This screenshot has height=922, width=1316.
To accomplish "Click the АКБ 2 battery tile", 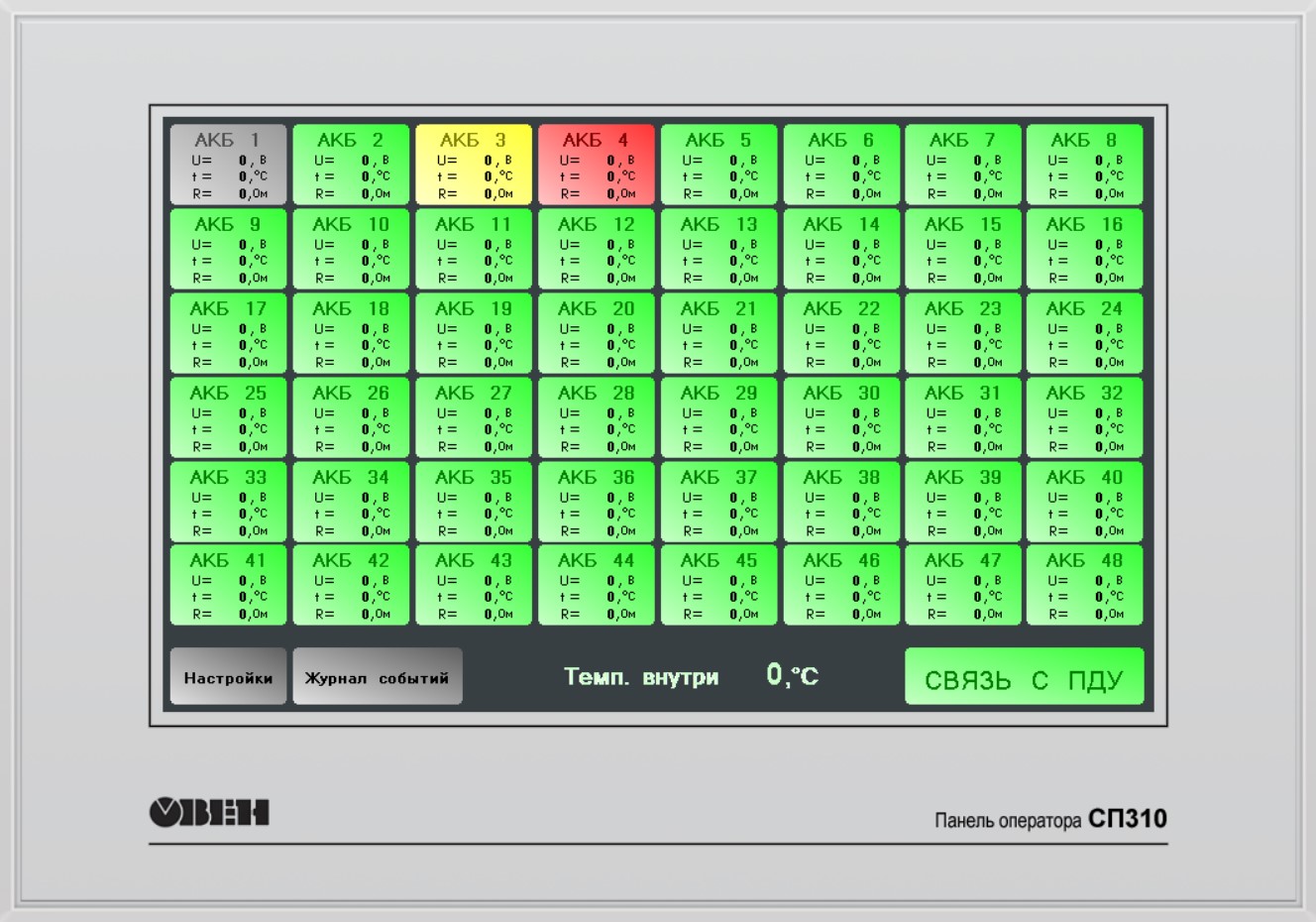I will [351, 165].
